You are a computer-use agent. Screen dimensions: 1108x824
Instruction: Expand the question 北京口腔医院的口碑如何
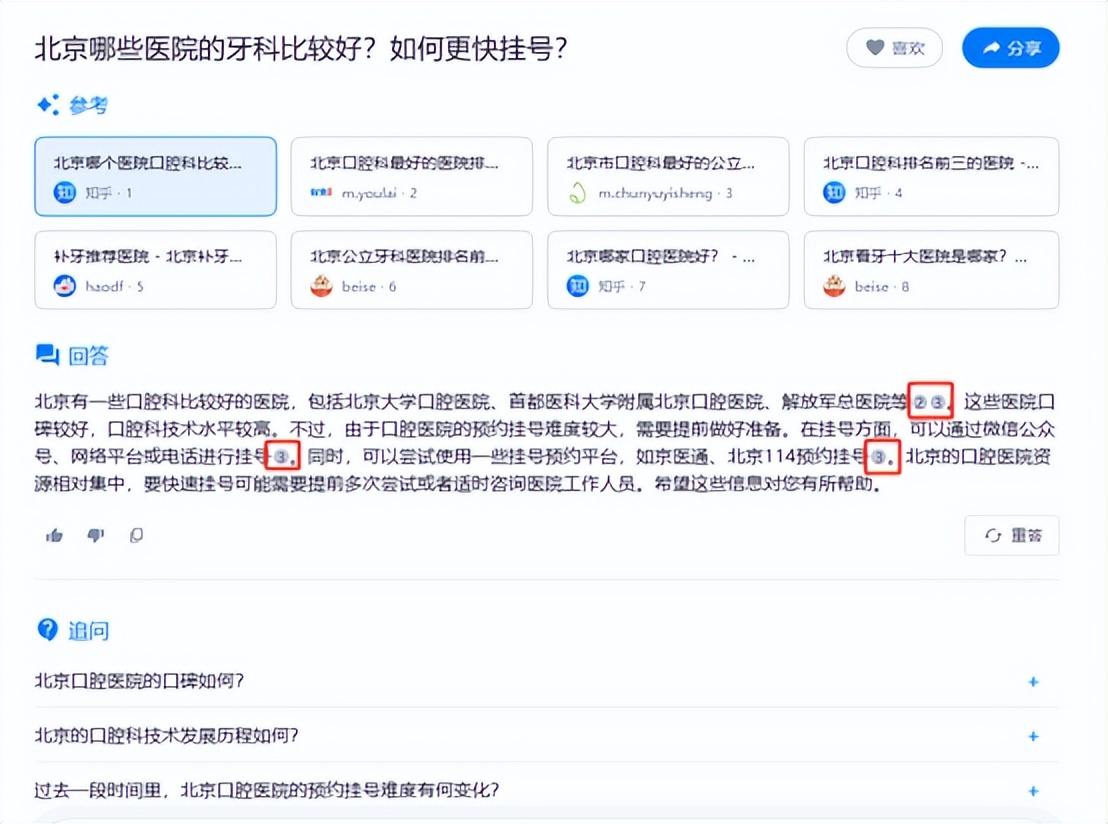[x=1032, y=681]
